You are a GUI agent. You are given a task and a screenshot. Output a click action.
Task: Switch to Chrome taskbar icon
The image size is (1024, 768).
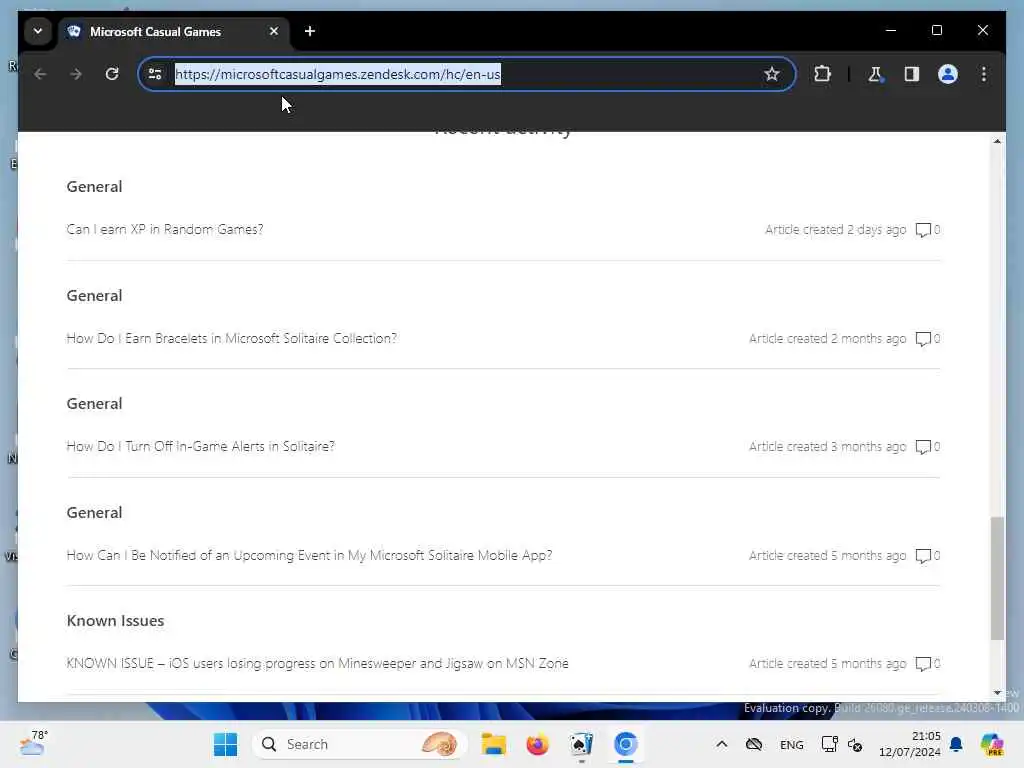pyautogui.click(x=626, y=744)
